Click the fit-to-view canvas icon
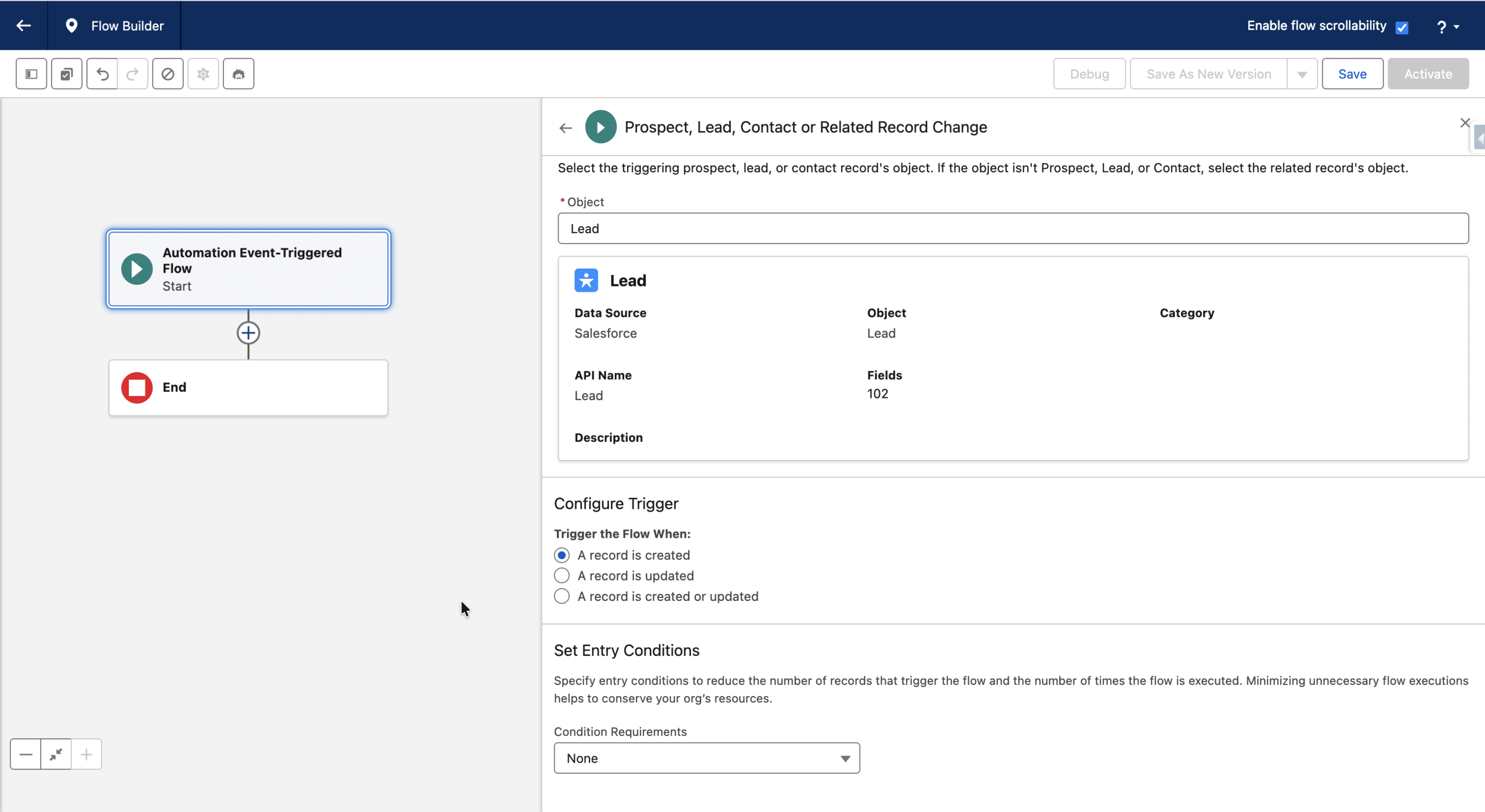The height and width of the screenshot is (812, 1485). 56,754
